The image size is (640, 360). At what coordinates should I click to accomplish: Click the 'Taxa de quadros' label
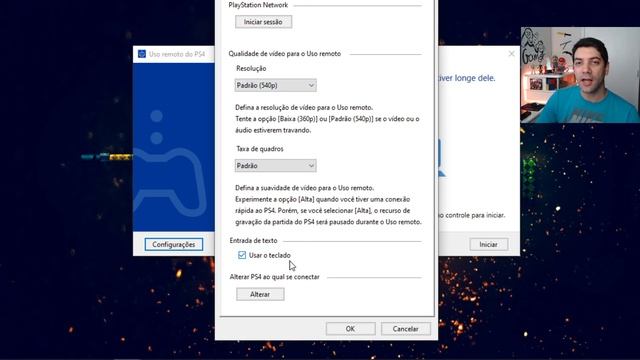(260, 149)
